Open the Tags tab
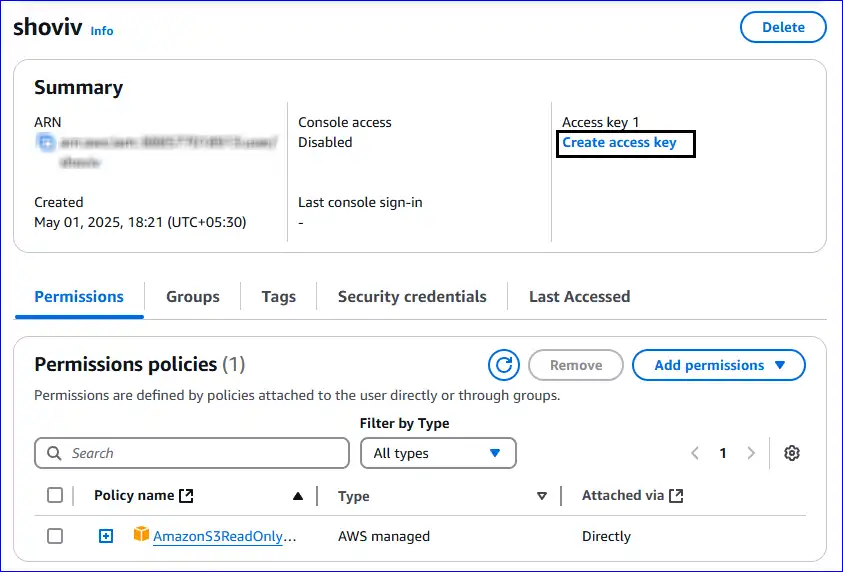The height and width of the screenshot is (572, 843). tap(278, 297)
